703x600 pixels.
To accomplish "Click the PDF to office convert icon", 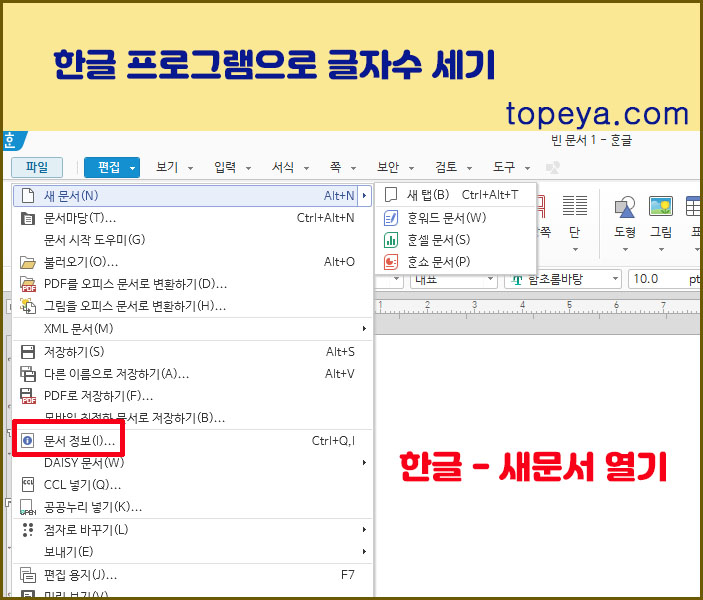I will [28, 284].
